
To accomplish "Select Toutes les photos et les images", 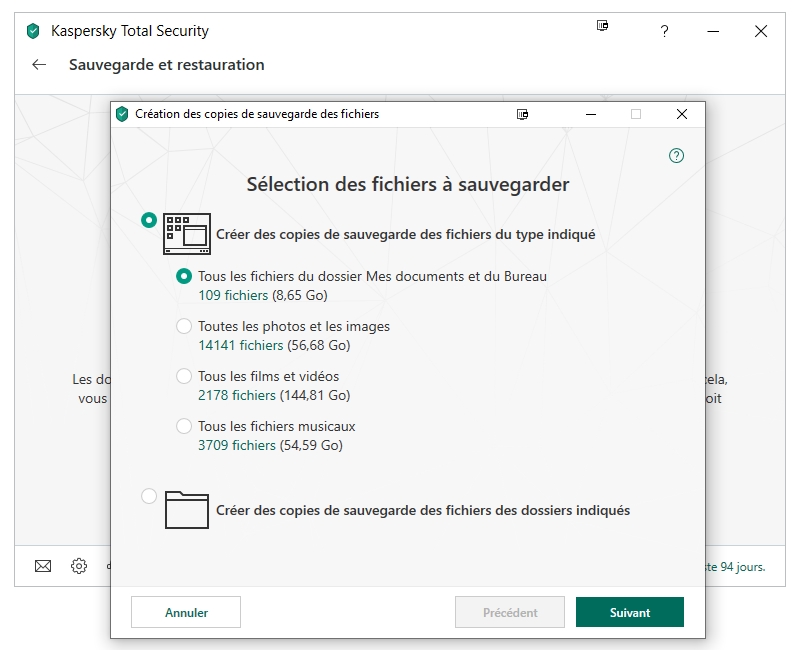I will pos(184,326).
